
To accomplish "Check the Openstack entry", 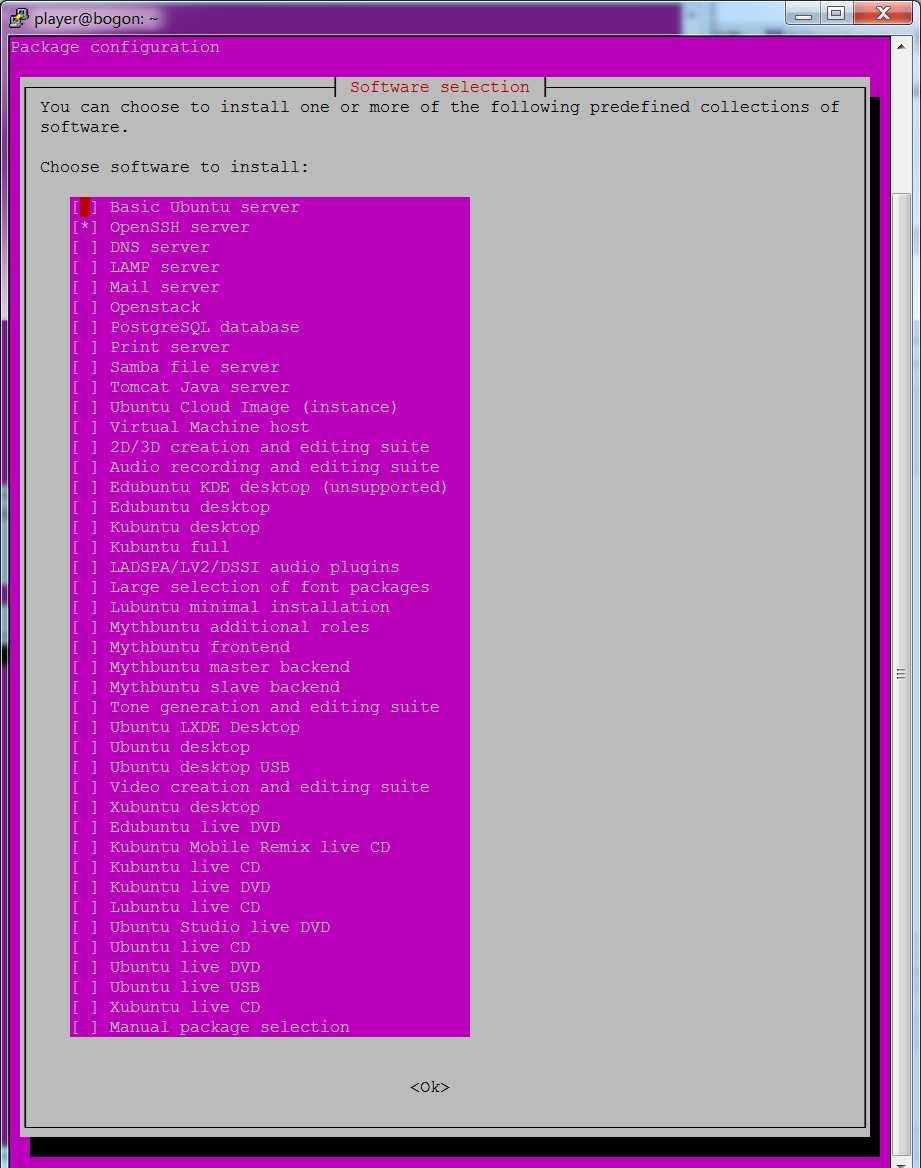I will [x=85, y=307].
